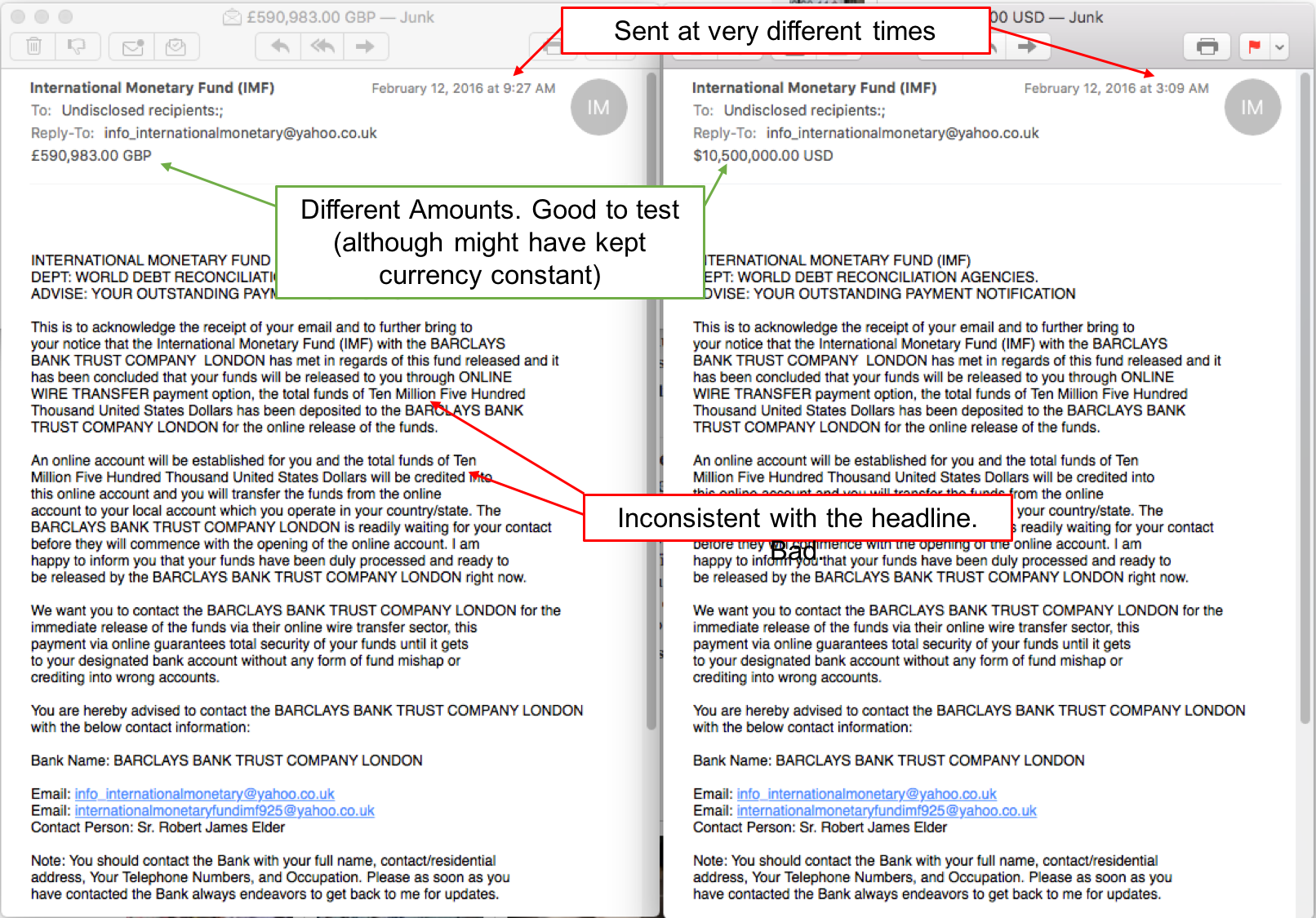Click Contact Person Sr. Robert James Elder, left email
Screen dimensions: 1316x918
pos(158,827)
